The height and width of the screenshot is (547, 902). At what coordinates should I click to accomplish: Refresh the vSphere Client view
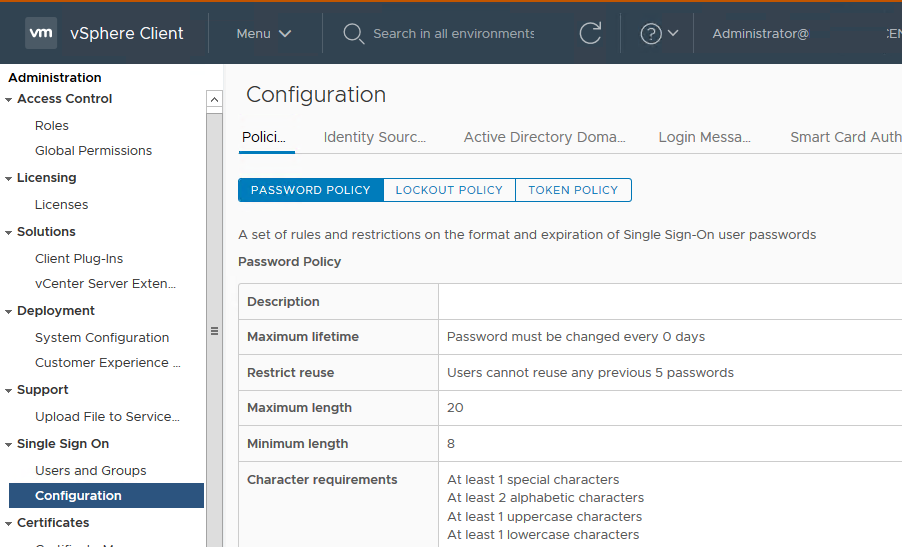tap(590, 33)
